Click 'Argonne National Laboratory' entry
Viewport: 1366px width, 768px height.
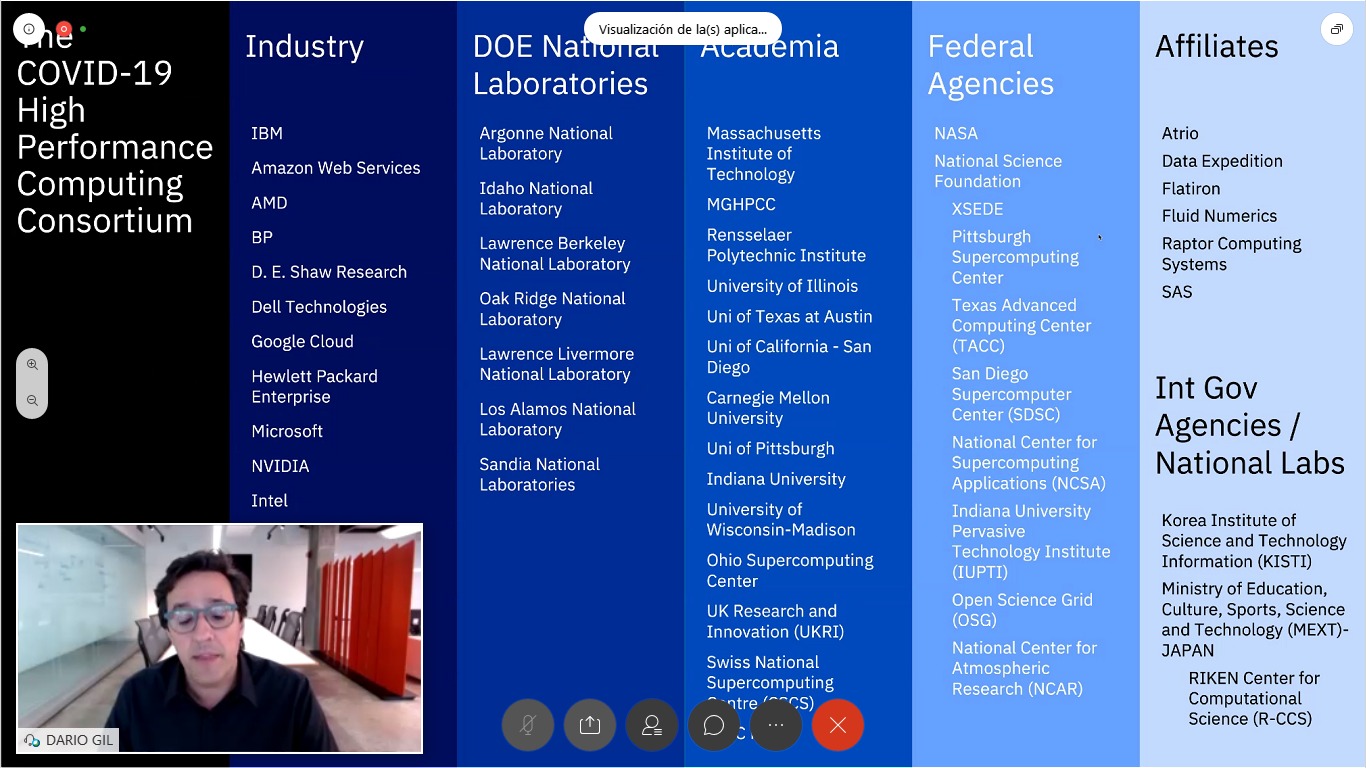546,143
